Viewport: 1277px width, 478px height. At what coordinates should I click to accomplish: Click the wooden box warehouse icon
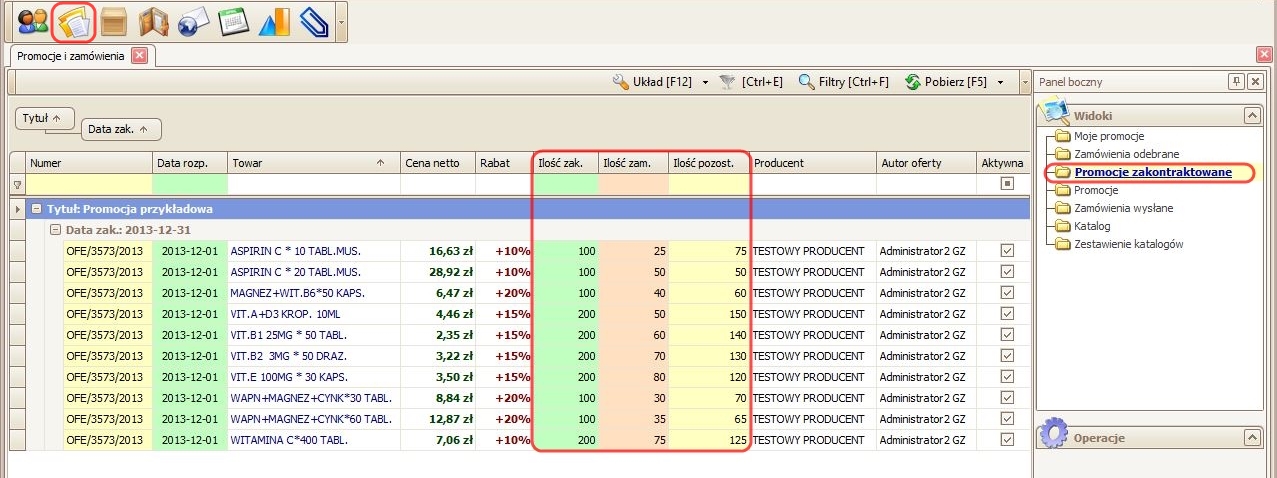coord(113,21)
